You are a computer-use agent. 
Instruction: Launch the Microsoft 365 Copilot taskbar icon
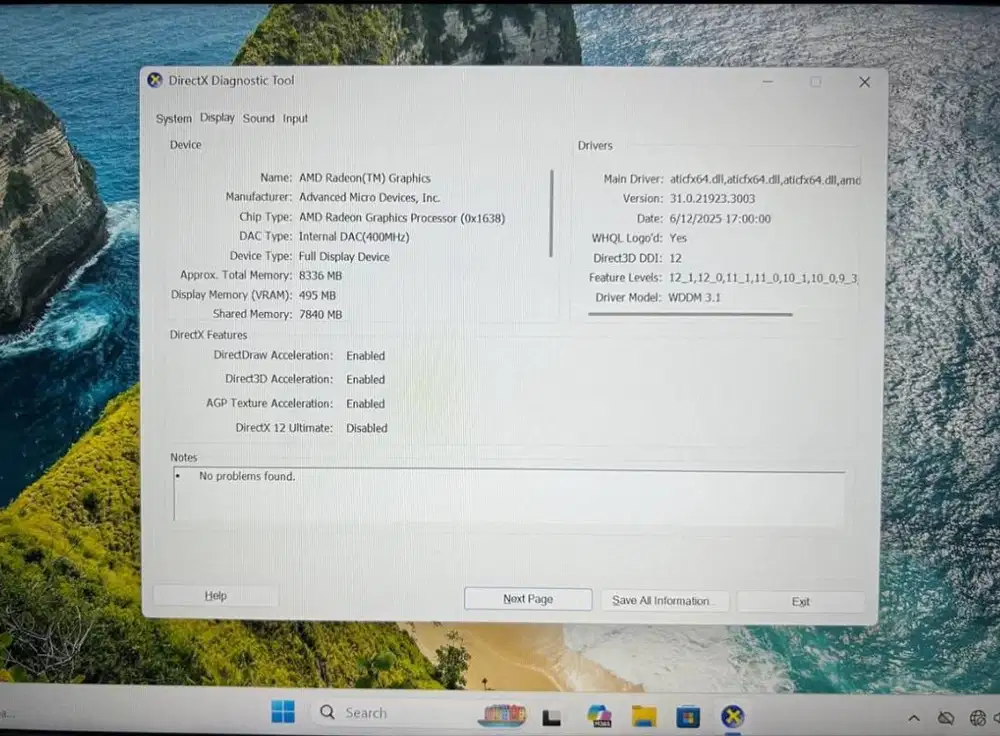coord(599,716)
